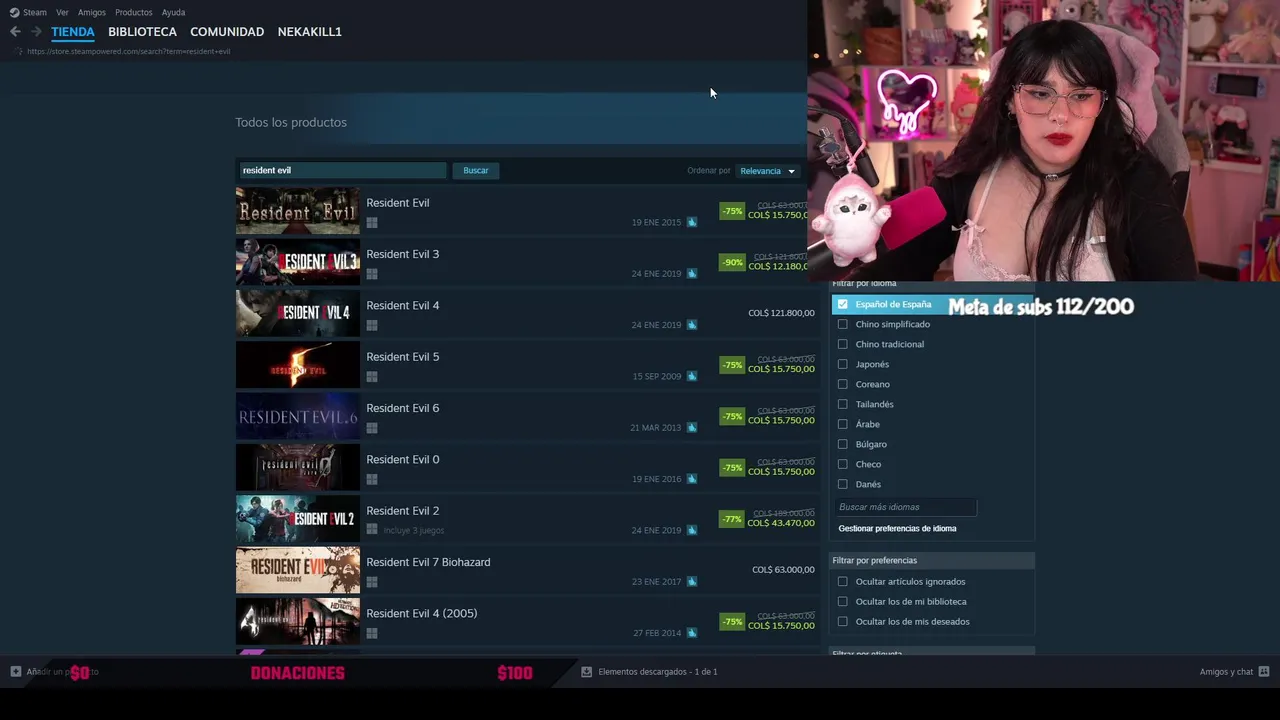The height and width of the screenshot is (720, 1280).
Task: Select the Checo language checkbox
Action: coord(843,464)
